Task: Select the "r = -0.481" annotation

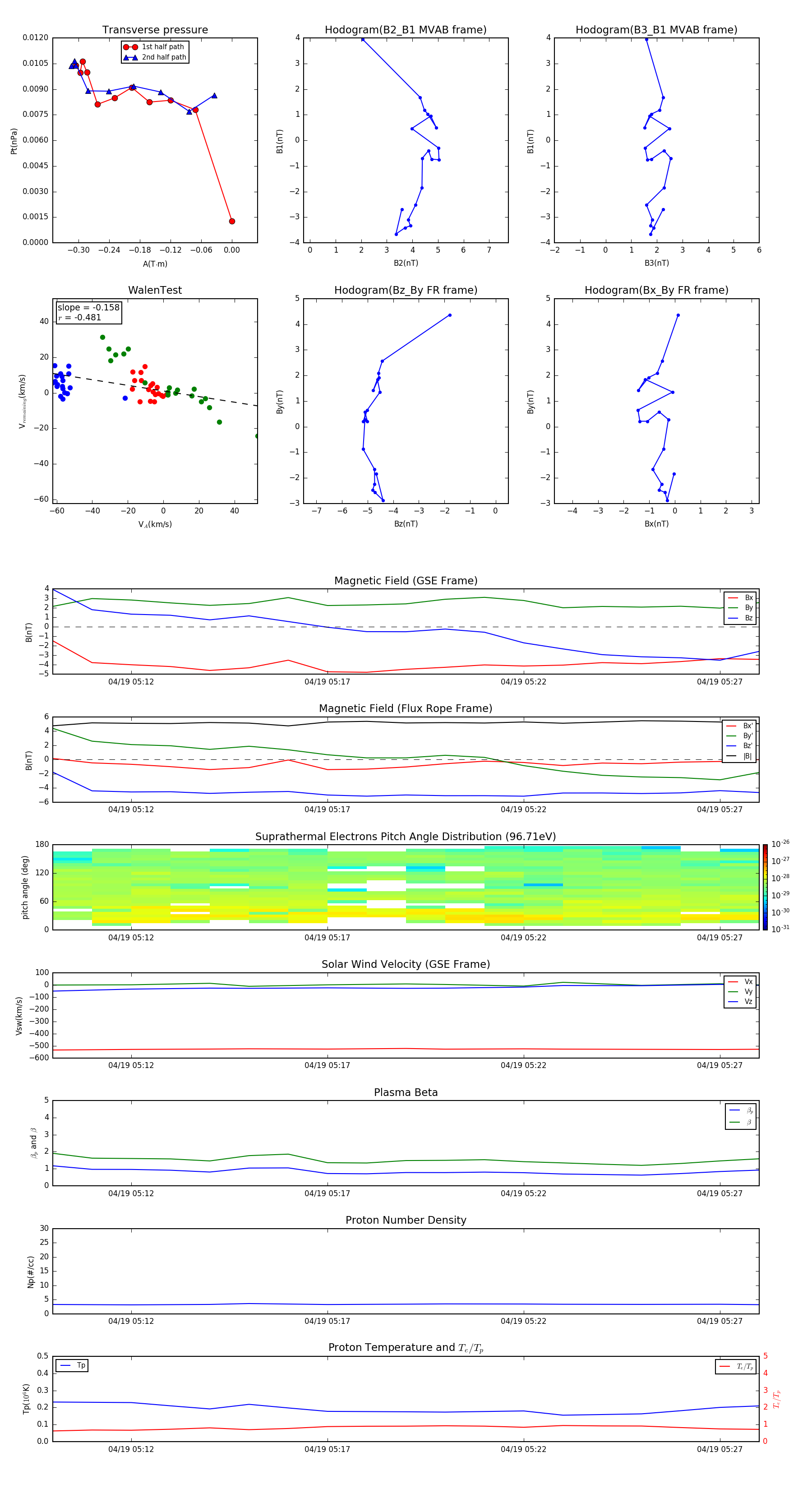Action: (80, 317)
